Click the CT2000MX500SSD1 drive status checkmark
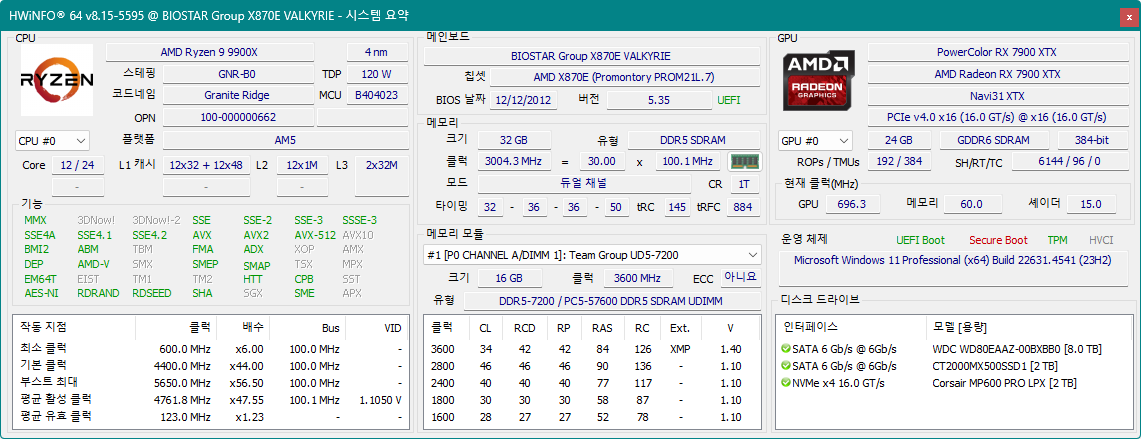 tap(785, 365)
